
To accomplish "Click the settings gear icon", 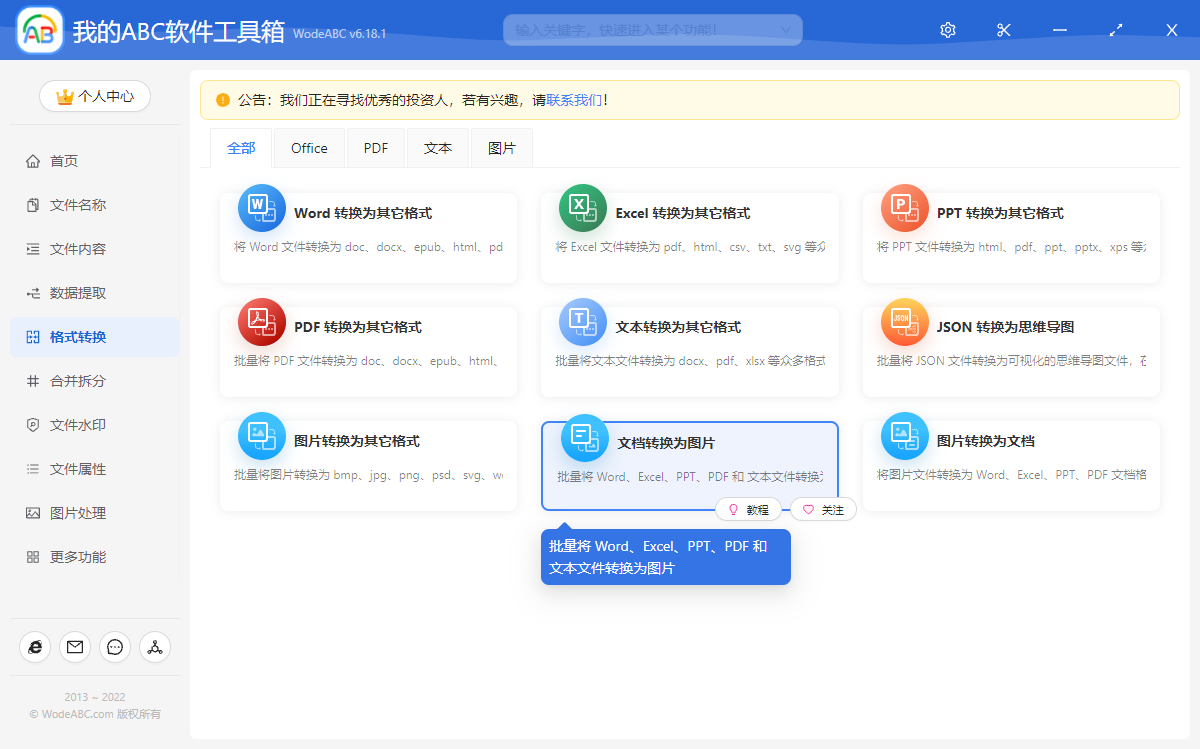I will pyautogui.click(x=947, y=30).
